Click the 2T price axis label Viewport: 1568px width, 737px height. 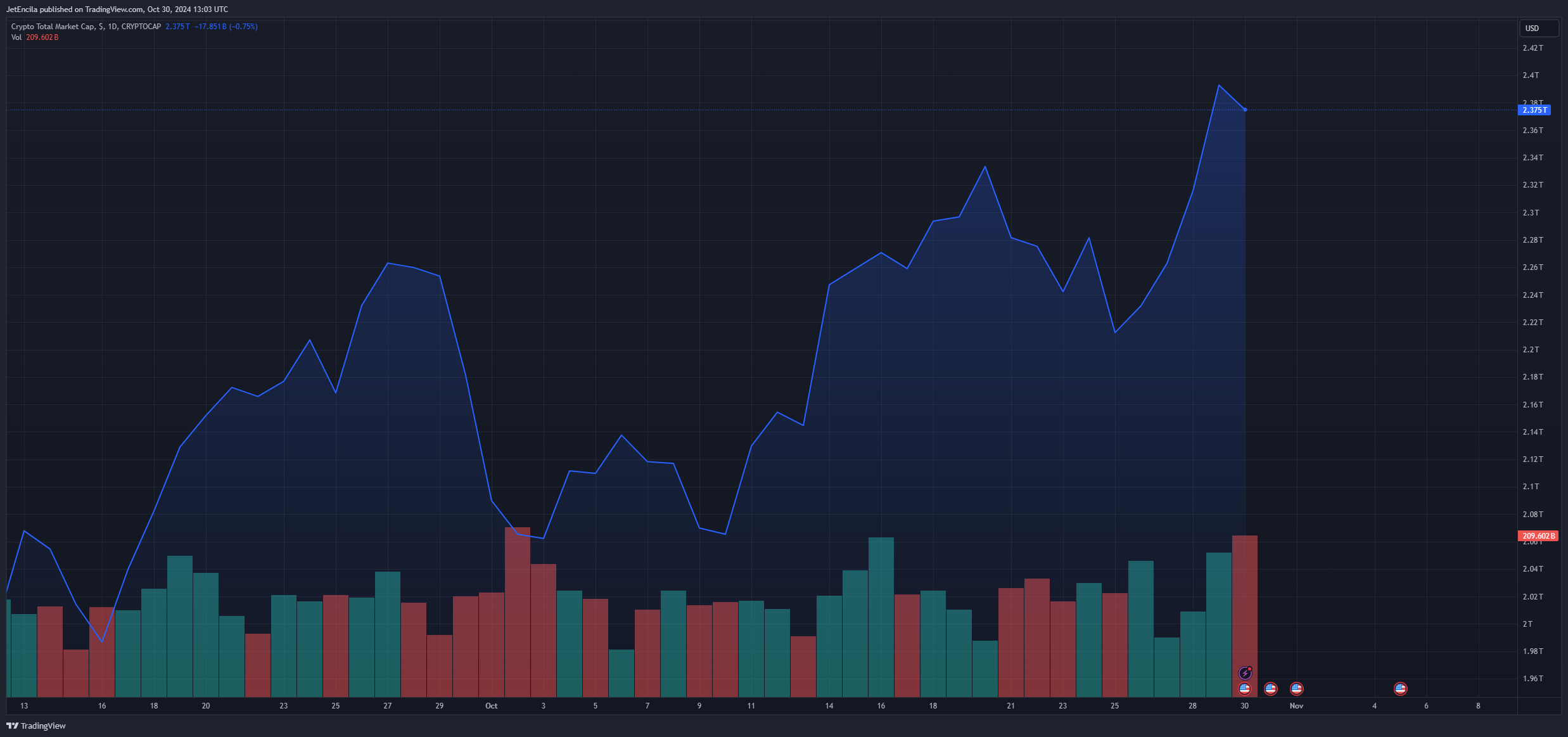[1528, 624]
